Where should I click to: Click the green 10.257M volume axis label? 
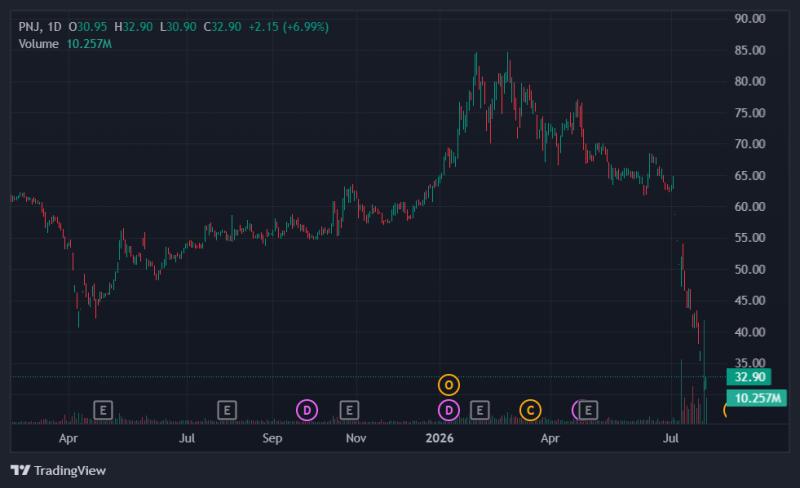[757, 398]
